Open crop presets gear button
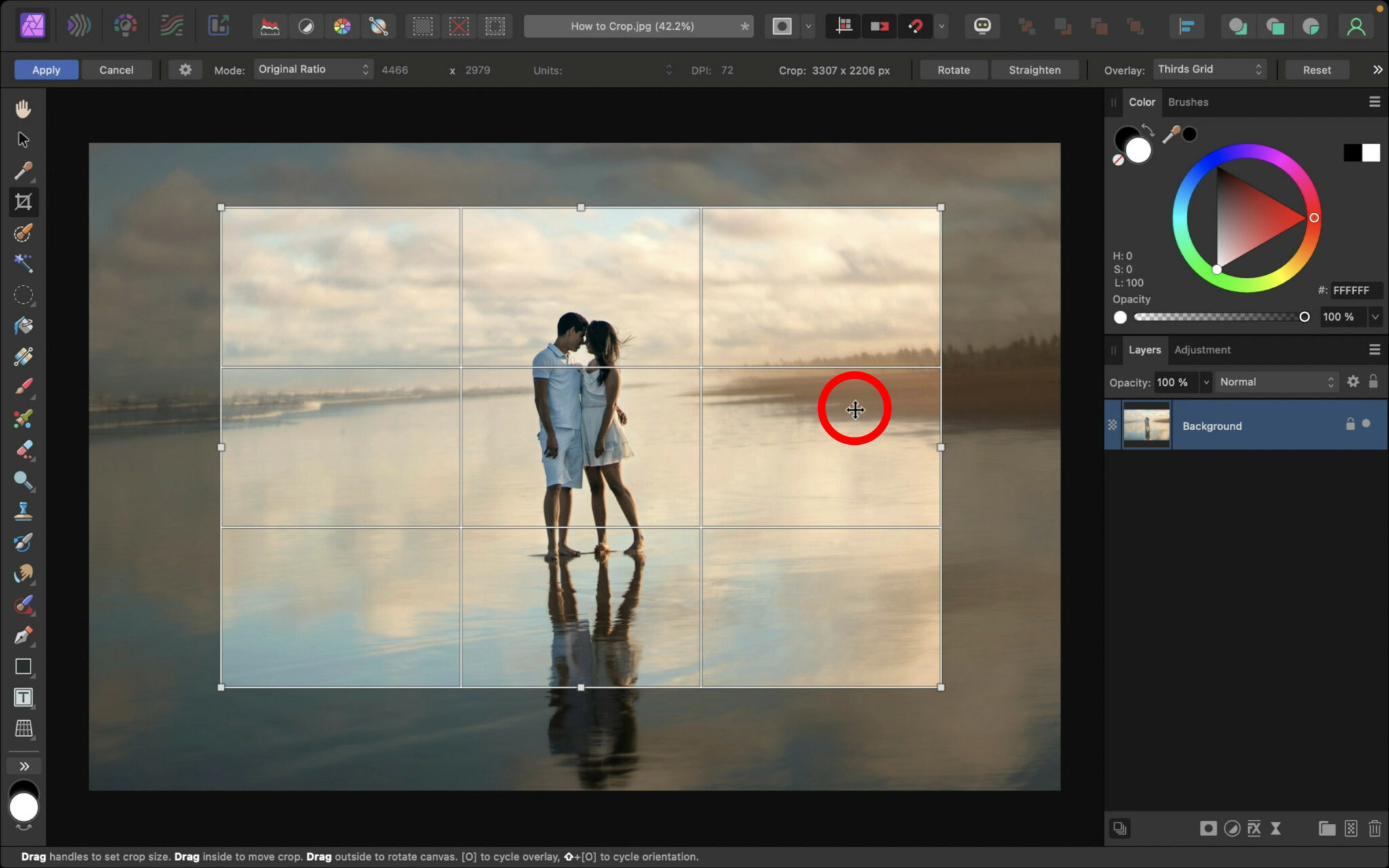This screenshot has height=868, width=1389. [x=185, y=70]
